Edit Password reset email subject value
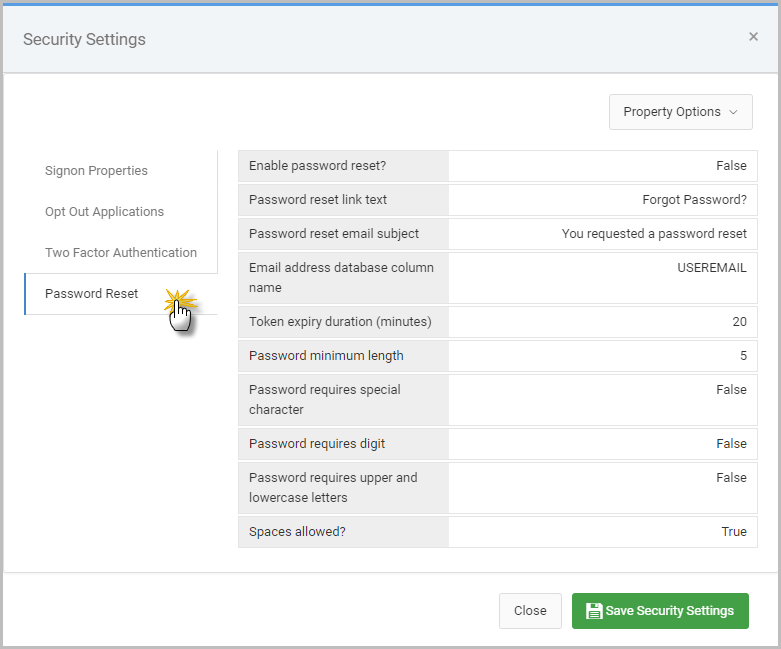781x649 pixels. [x=602, y=234]
